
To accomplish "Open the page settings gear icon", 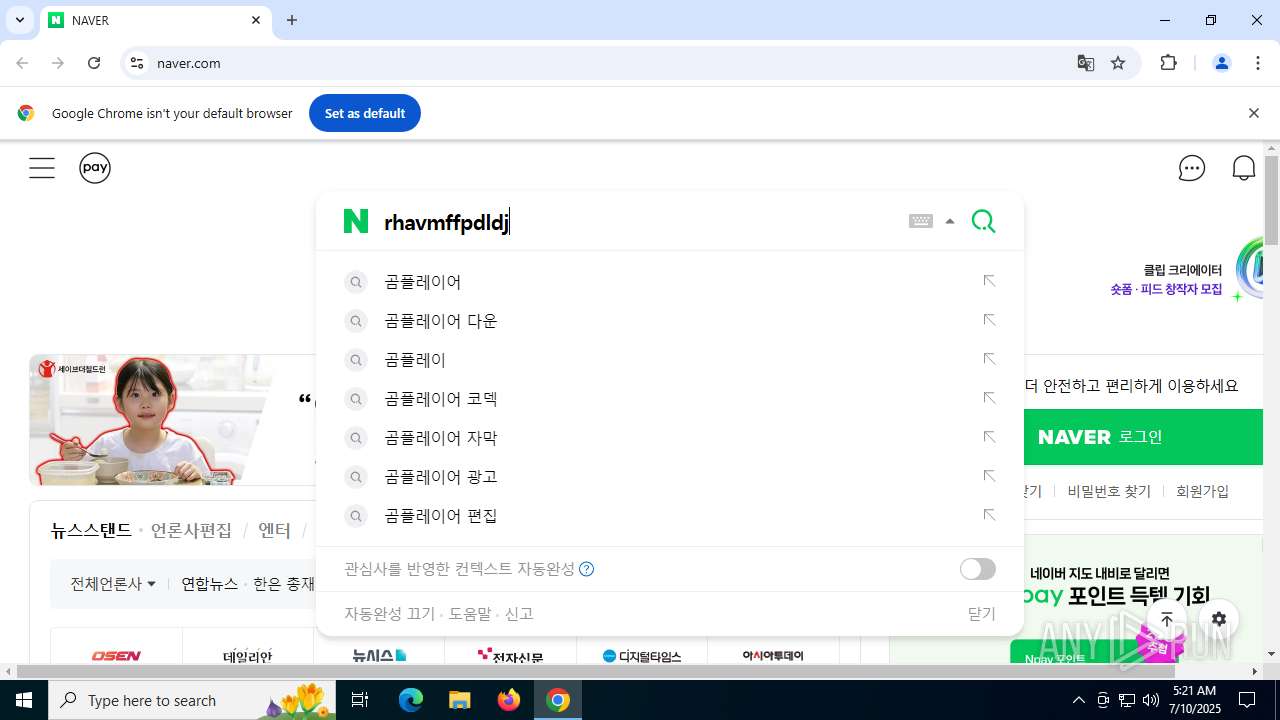I will [x=1218, y=619].
